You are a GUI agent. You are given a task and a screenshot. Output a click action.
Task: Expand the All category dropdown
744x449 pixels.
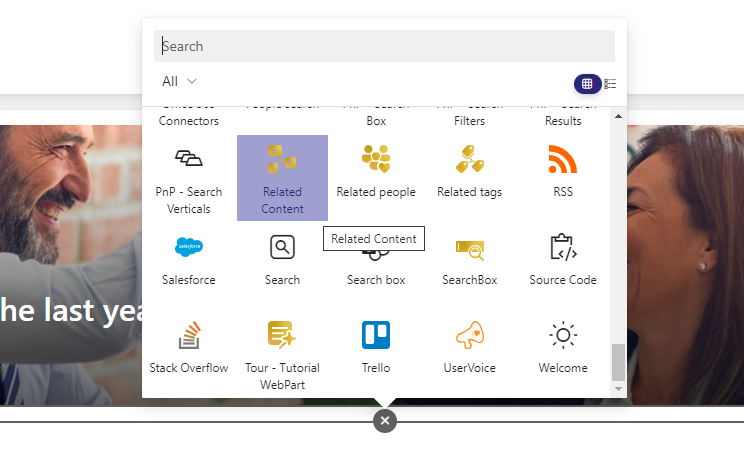179,81
